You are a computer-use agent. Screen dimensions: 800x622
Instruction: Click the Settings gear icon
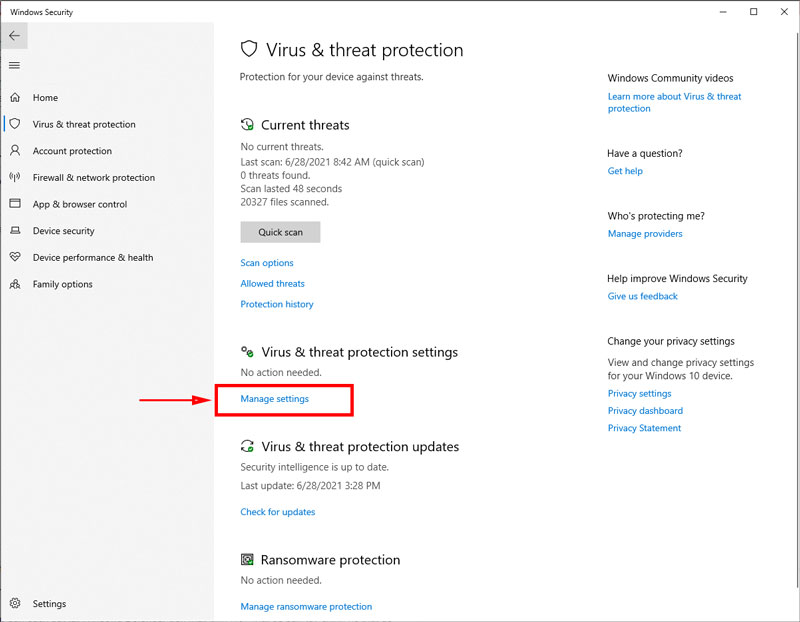[x=14, y=604]
